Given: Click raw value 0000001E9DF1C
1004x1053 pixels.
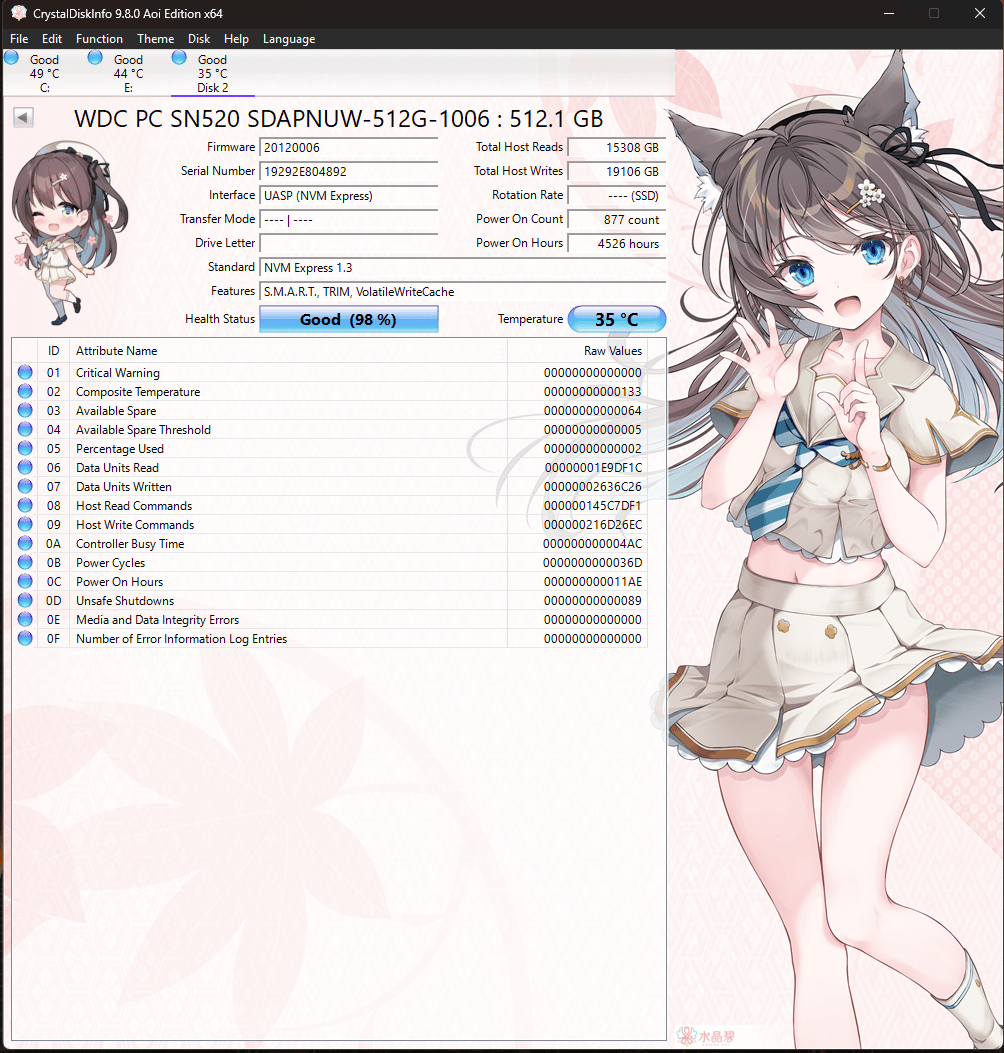Looking at the screenshot, I should tap(593, 467).
